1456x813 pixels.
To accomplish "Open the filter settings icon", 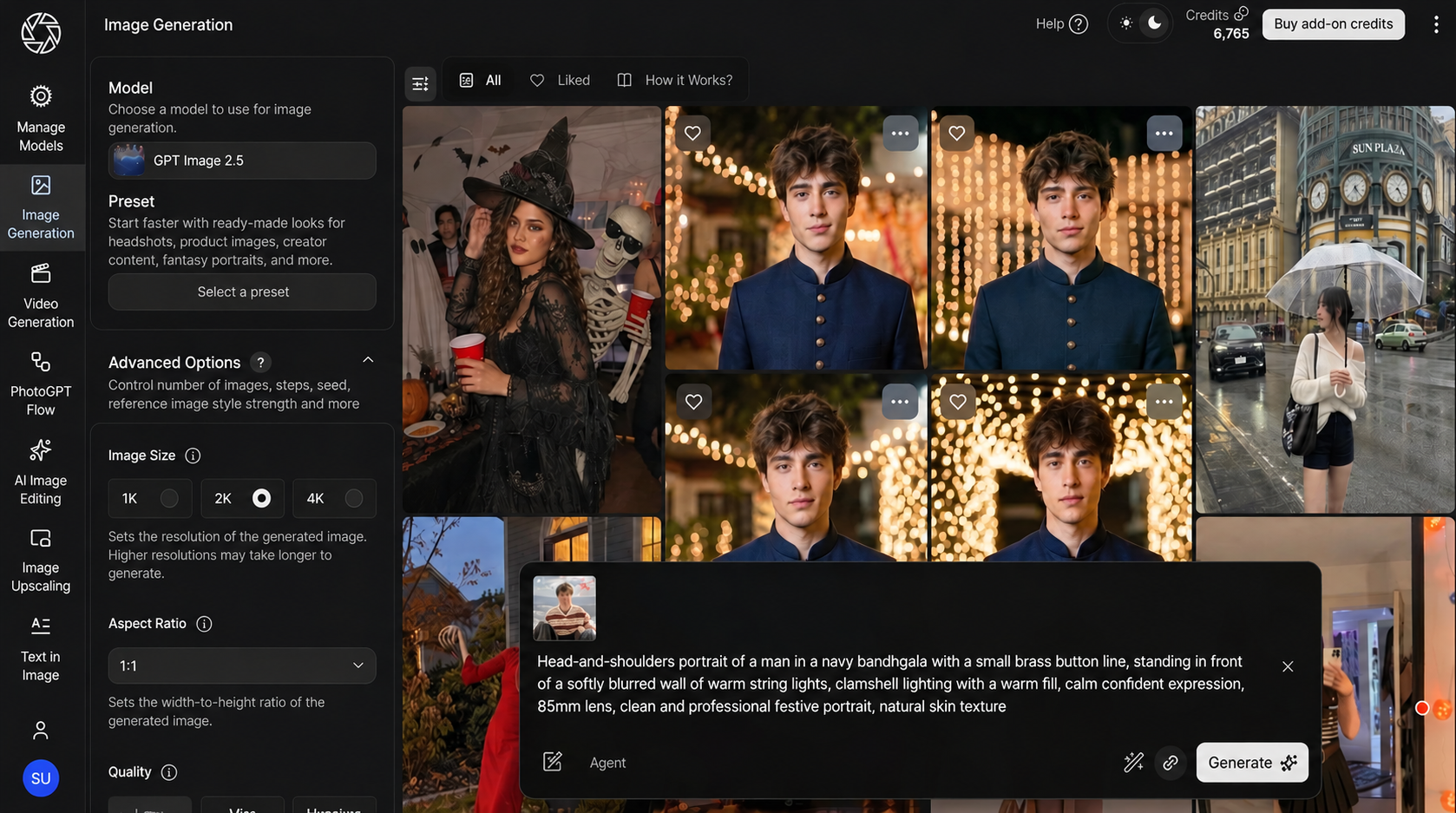I will coord(420,83).
